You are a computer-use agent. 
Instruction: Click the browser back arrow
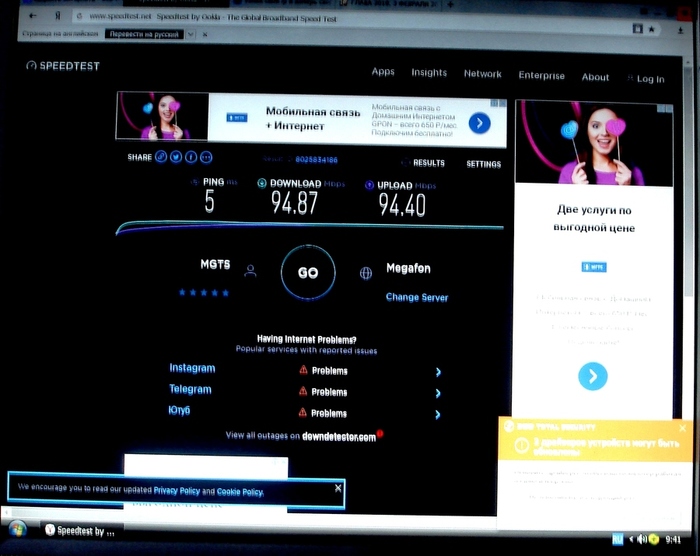(33, 16)
